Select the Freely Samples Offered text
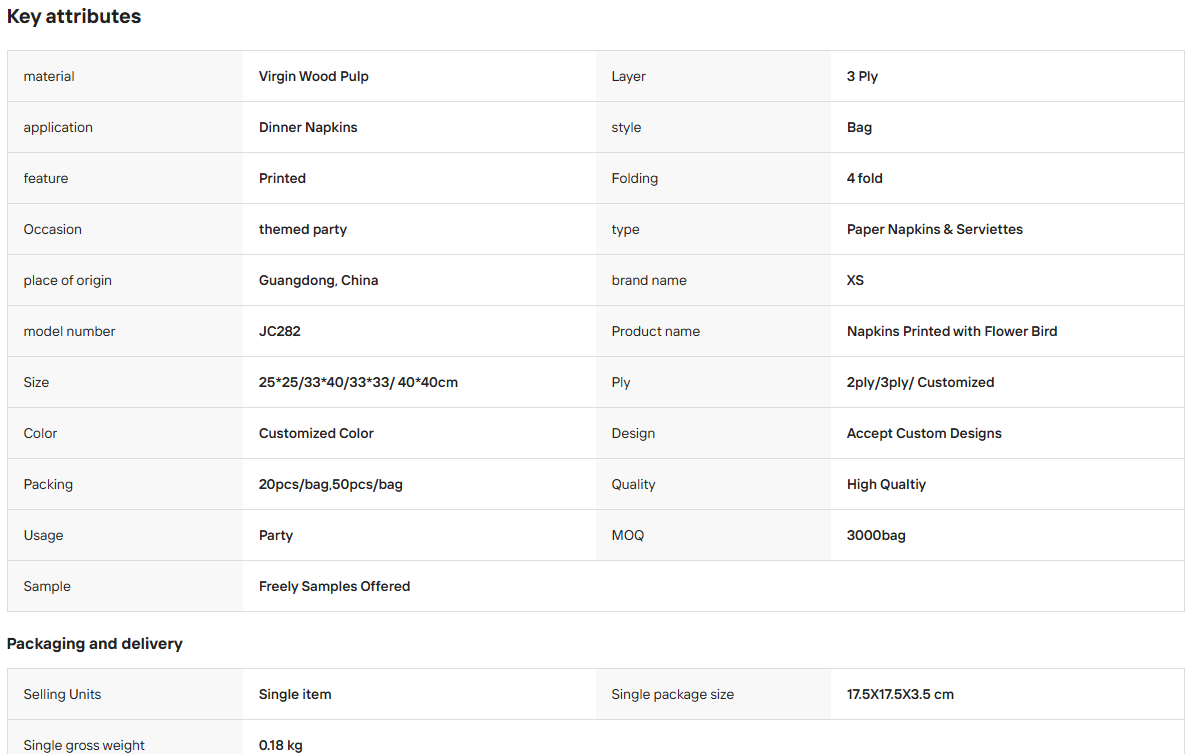The image size is (1189, 754). click(x=334, y=586)
